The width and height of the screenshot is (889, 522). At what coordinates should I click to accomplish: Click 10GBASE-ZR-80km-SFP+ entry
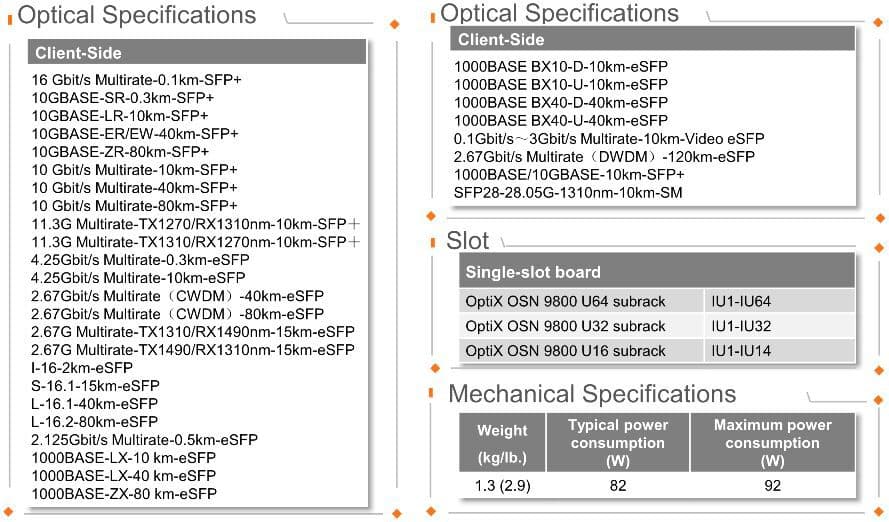(120, 152)
